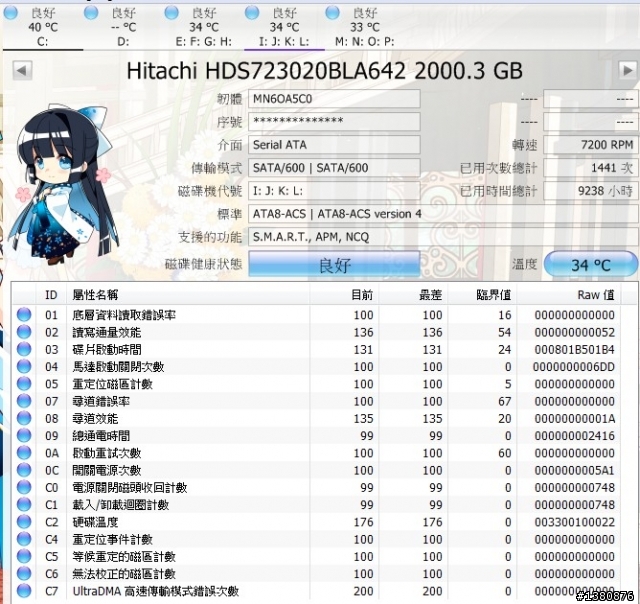Click status icon for attribute 03
Viewport: 640px width, 604px height.
pyautogui.click(x=24, y=349)
